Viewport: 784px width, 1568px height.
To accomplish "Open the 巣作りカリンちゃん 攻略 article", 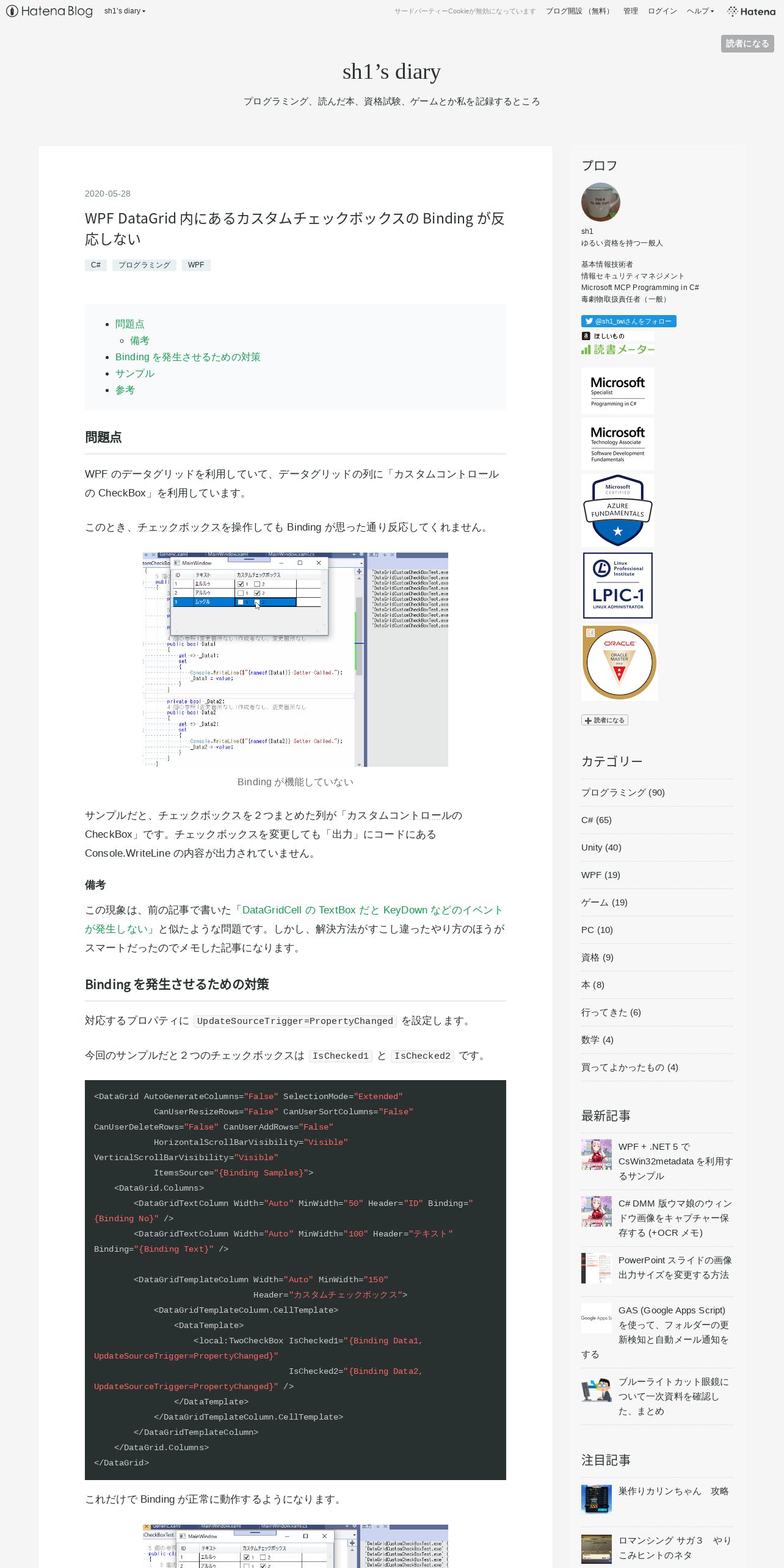I will (673, 1491).
